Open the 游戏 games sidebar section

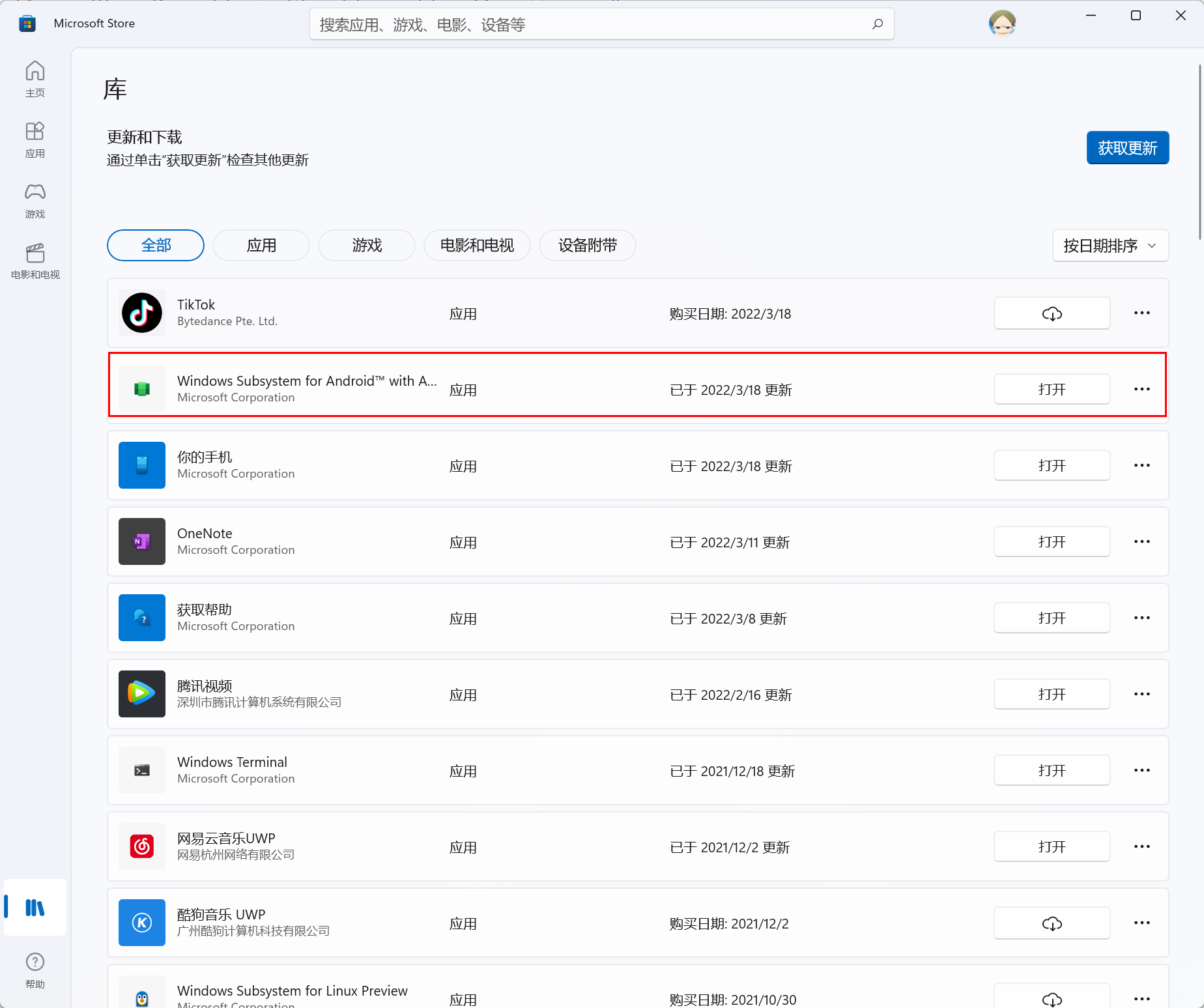tap(35, 200)
